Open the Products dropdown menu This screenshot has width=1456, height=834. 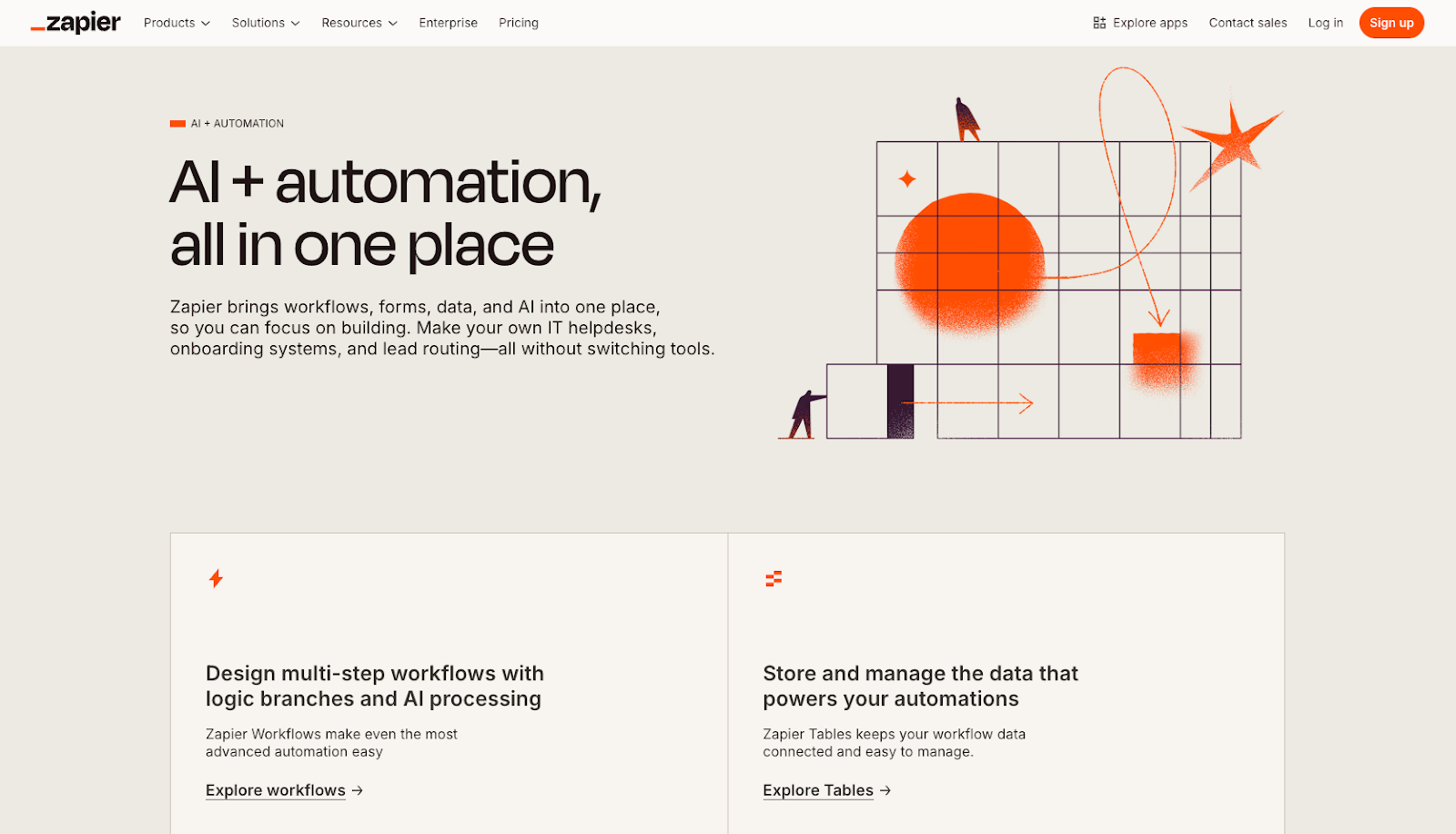click(176, 23)
